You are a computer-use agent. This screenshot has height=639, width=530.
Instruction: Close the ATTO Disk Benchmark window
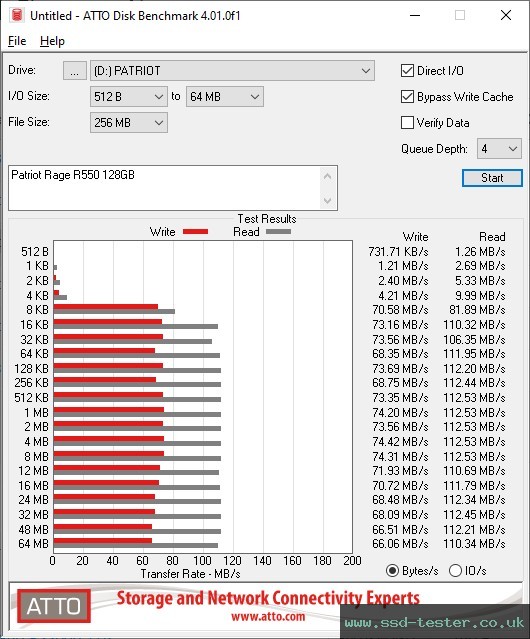tap(506, 15)
